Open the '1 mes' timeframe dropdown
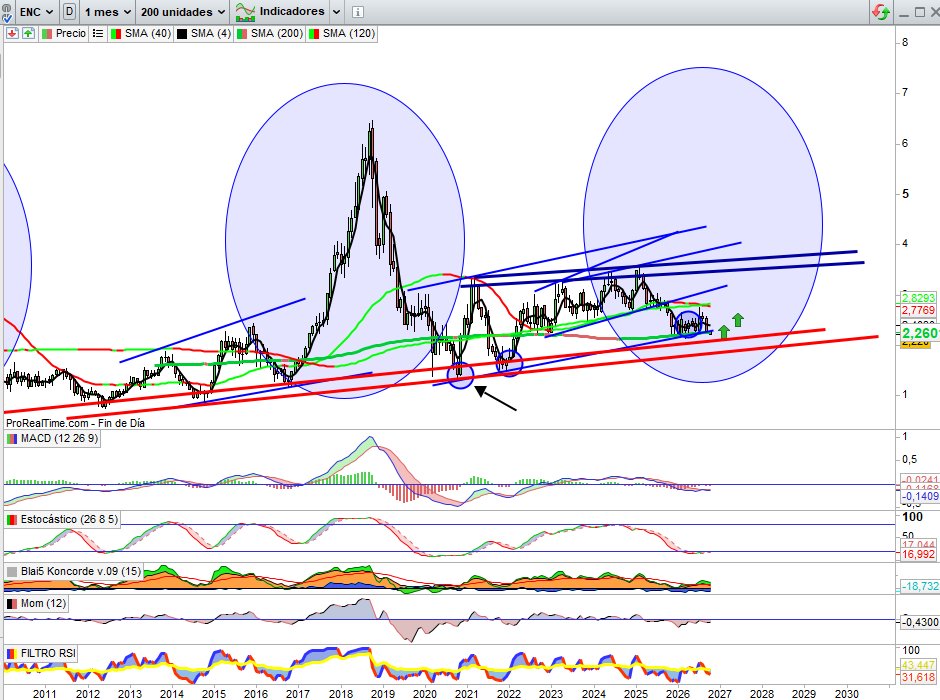Screen dimensions: 940x700 pyautogui.click(x=107, y=11)
